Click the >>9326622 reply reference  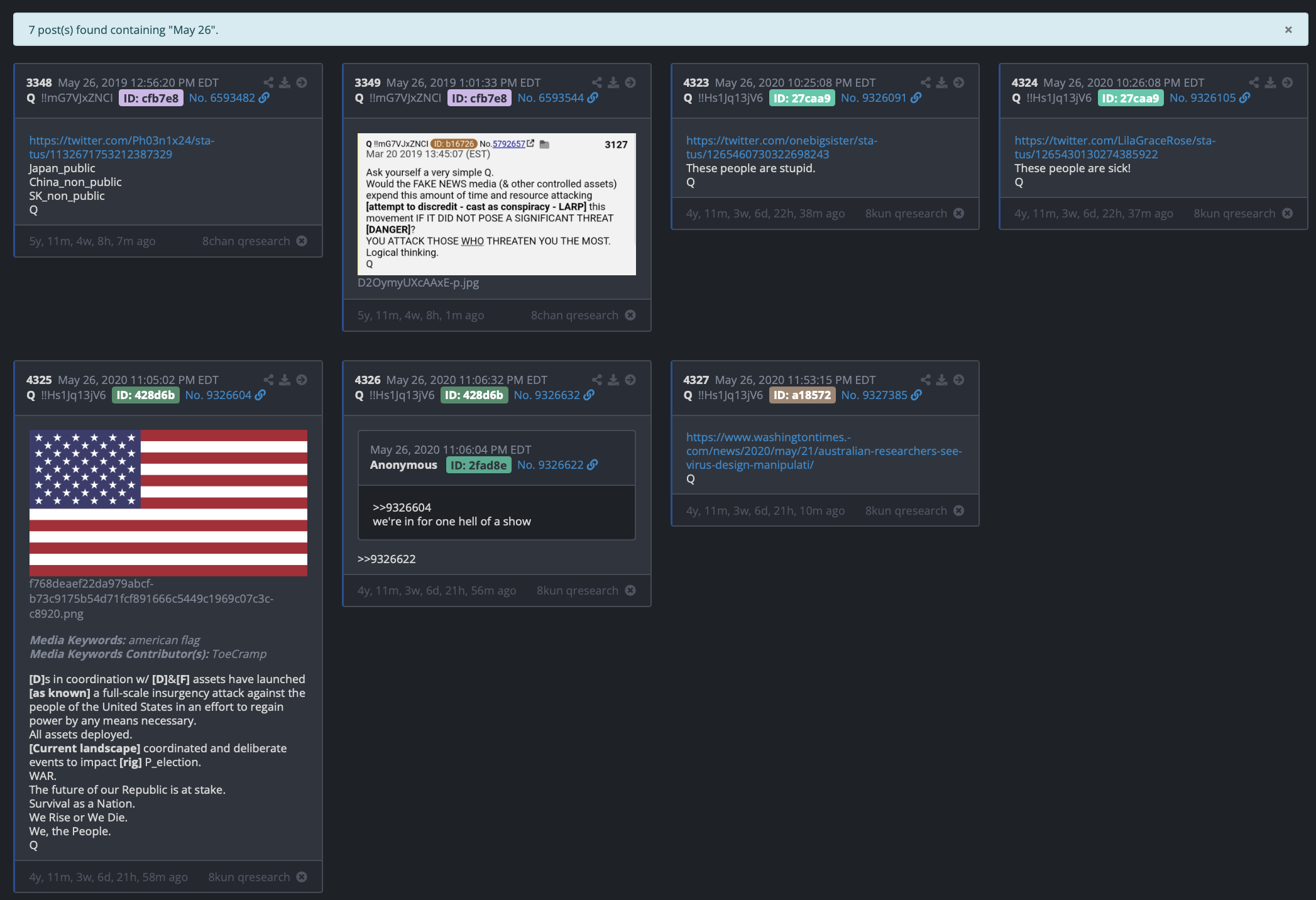click(x=387, y=559)
